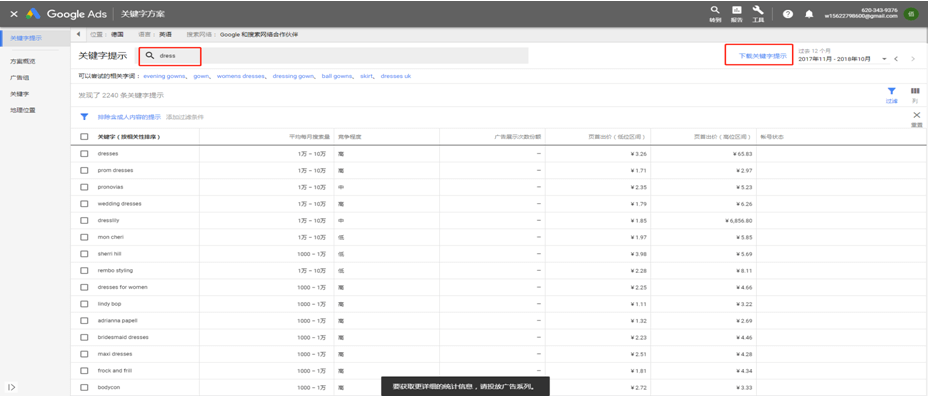Image resolution: width=928 pixels, height=396 pixels.
Task: Open the columns icon above the table
Action: click(915, 91)
